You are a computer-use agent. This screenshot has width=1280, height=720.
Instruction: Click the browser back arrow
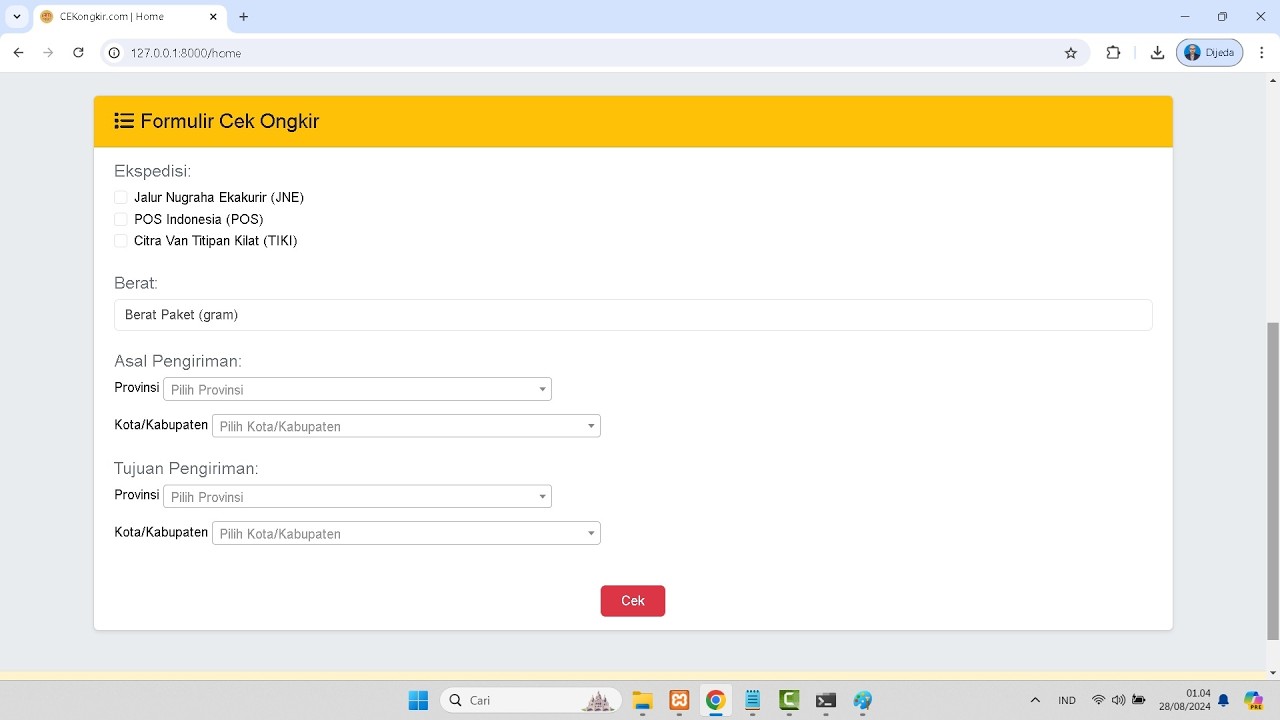point(18,53)
